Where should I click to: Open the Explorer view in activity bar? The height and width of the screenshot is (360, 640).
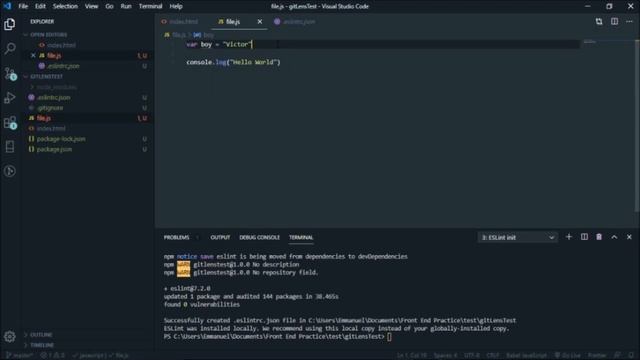point(10,24)
